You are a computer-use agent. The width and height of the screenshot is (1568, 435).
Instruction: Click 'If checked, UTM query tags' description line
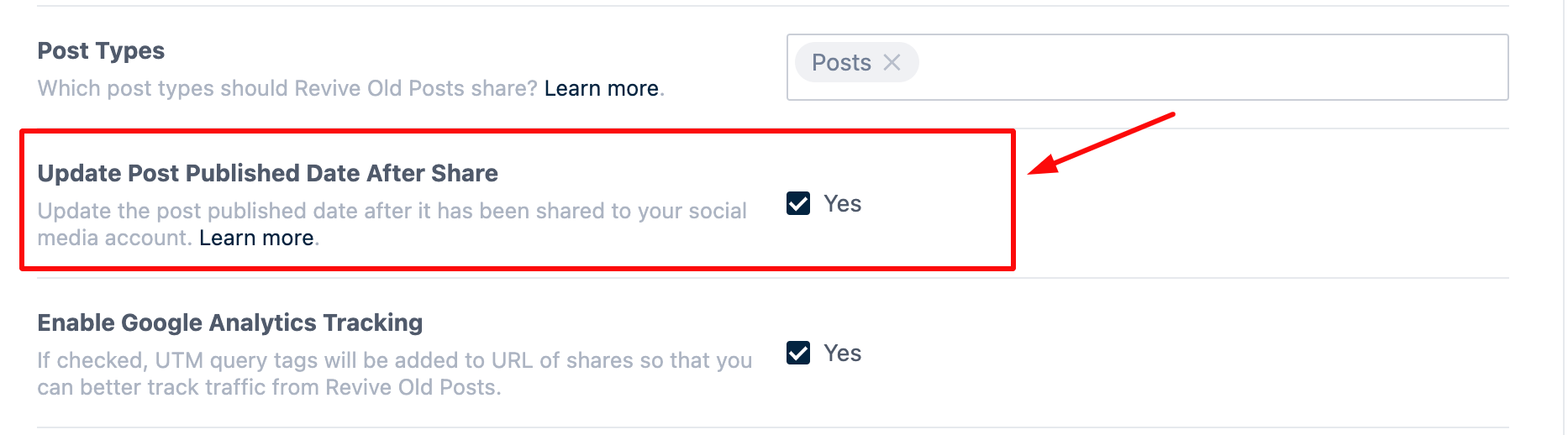click(394, 360)
